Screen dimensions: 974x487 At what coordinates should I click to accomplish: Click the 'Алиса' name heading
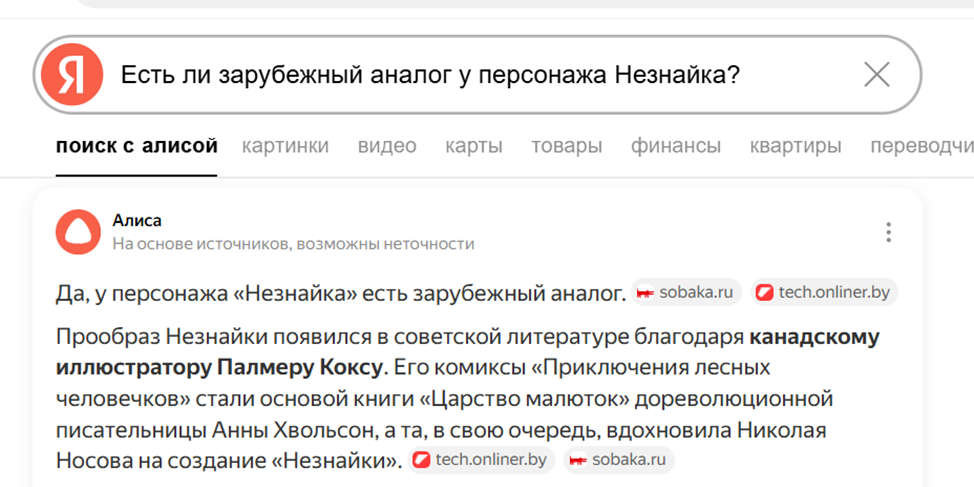[x=137, y=221]
